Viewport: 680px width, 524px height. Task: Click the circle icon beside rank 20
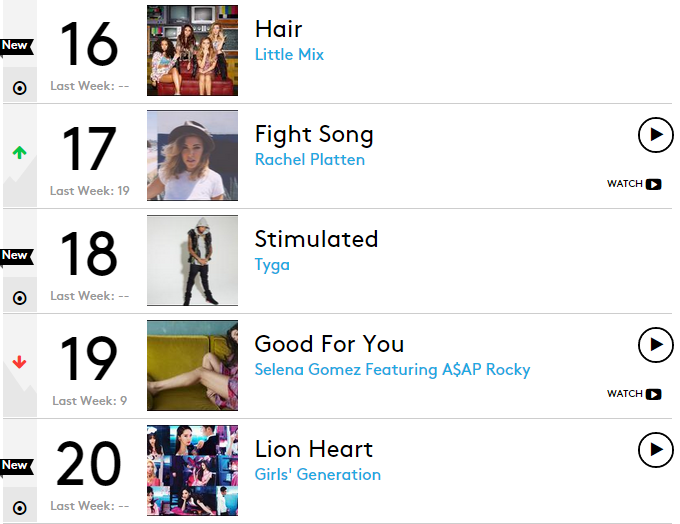pyautogui.click(x=19, y=508)
